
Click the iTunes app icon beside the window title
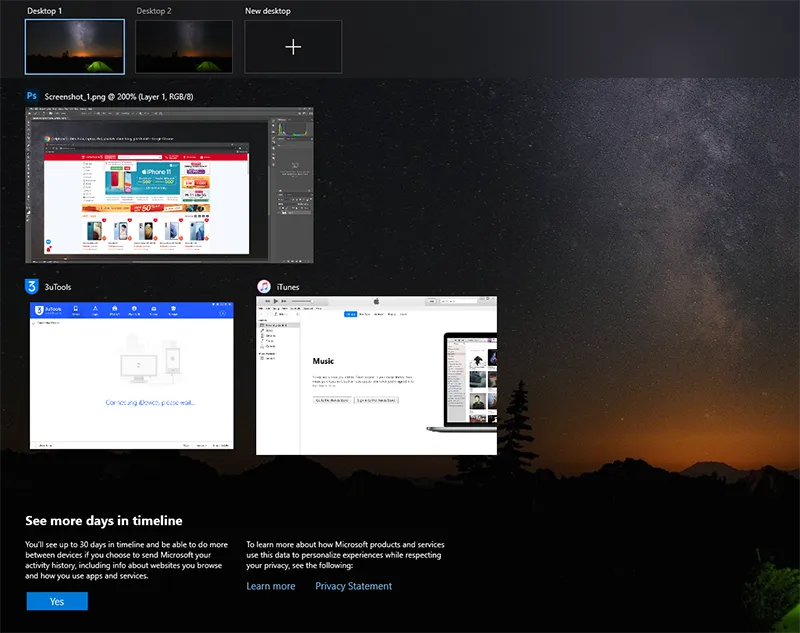(264, 287)
